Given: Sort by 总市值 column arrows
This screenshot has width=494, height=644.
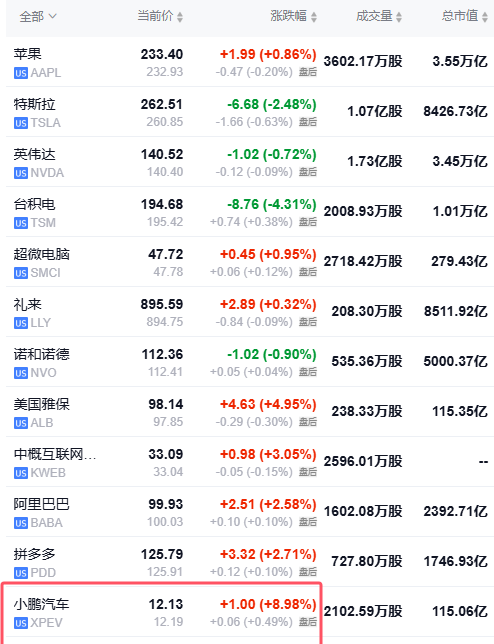Looking at the screenshot, I should pos(485,17).
